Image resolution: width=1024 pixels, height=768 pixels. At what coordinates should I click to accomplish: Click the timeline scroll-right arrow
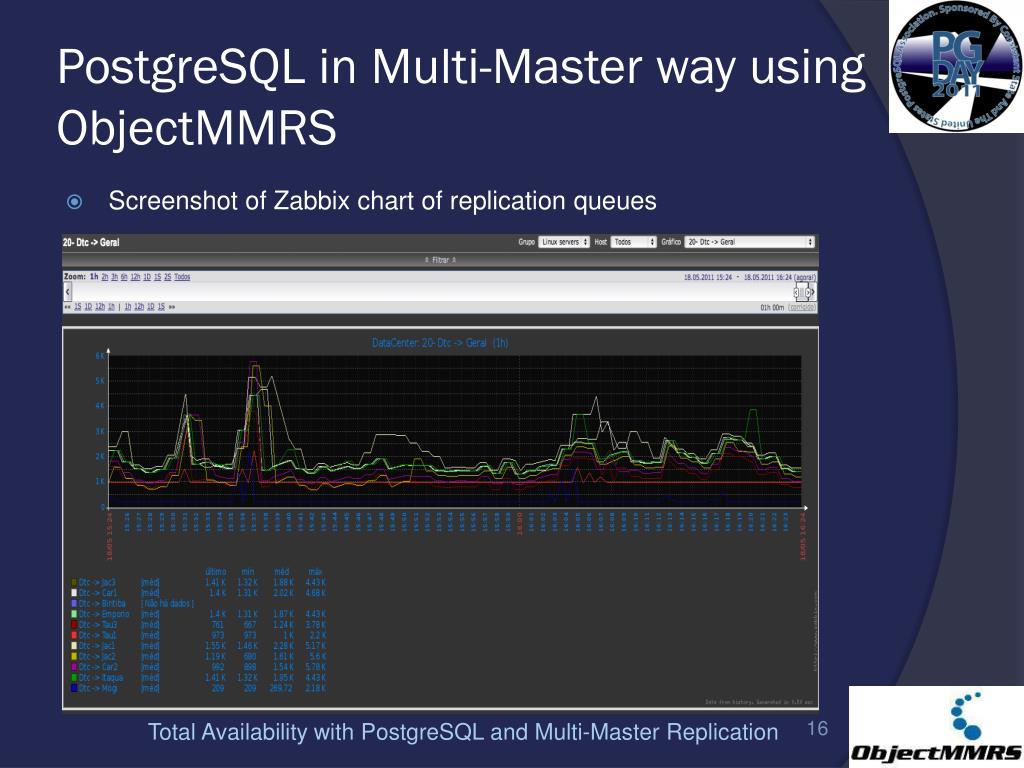(x=812, y=292)
